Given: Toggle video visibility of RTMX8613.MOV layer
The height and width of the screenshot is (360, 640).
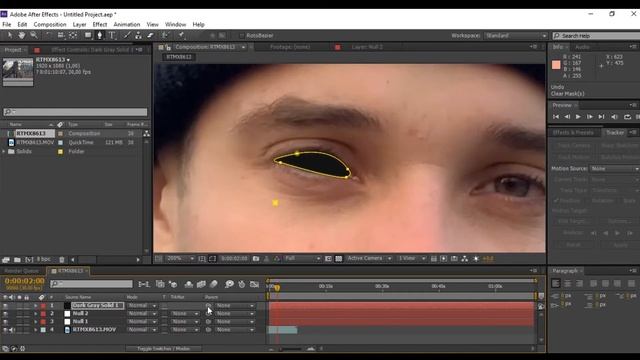Looking at the screenshot, I should coord(5,330).
